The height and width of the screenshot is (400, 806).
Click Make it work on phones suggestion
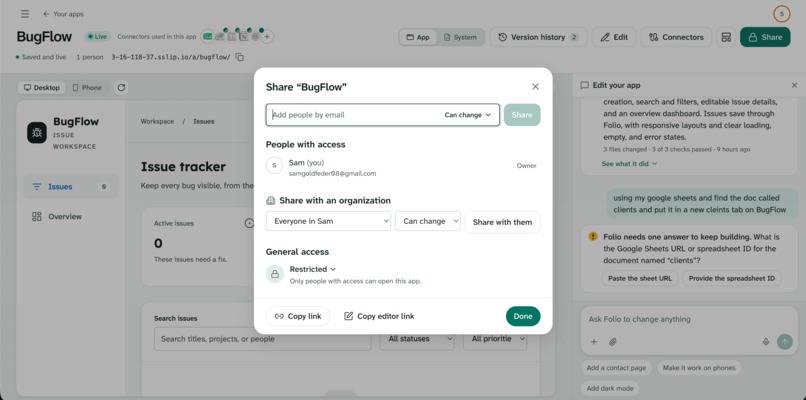pyautogui.click(x=699, y=368)
